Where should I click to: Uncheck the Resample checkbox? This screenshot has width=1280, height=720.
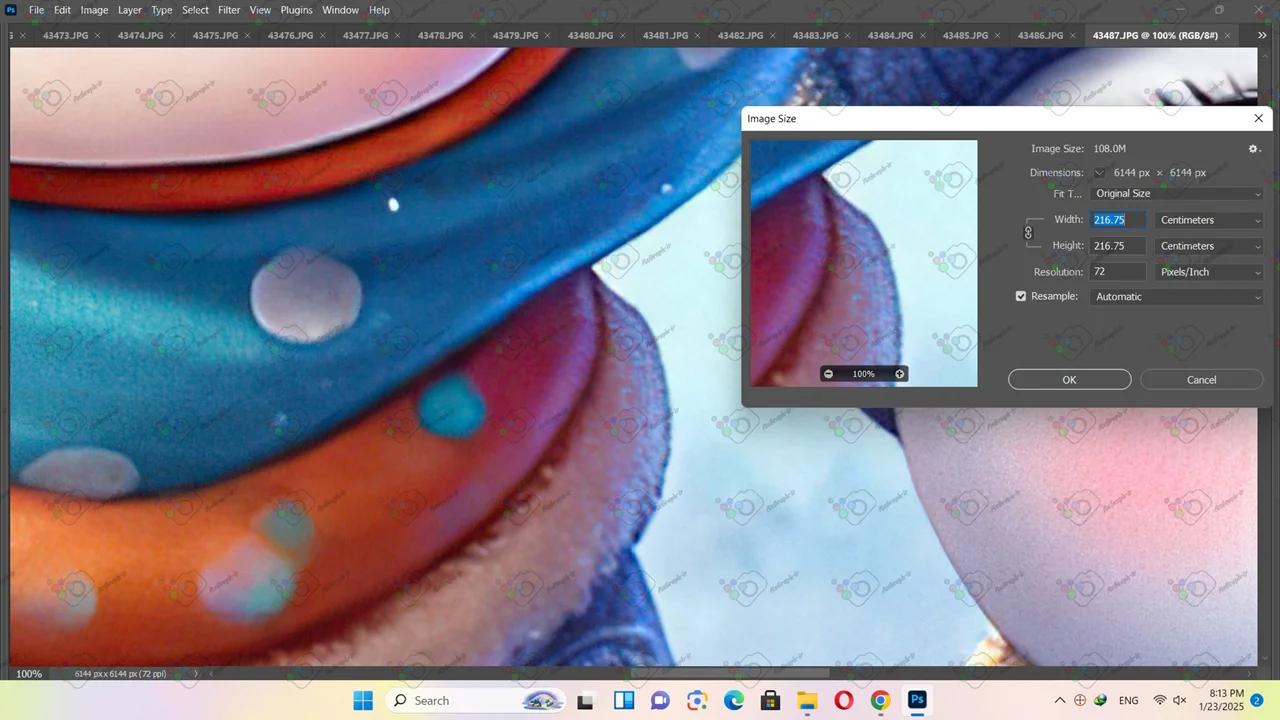click(1021, 297)
